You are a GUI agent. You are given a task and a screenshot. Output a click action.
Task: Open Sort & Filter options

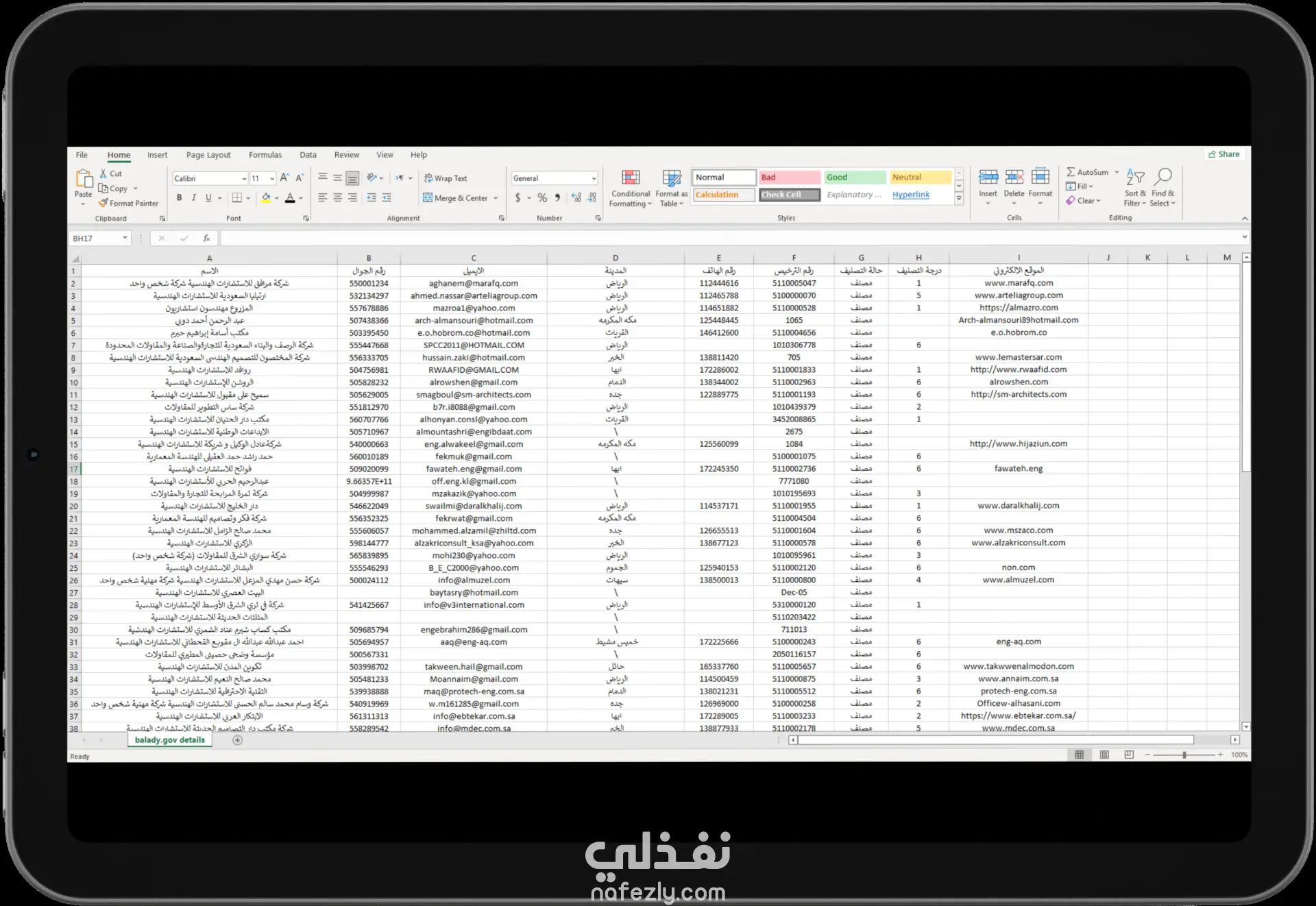(x=1135, y=188)
